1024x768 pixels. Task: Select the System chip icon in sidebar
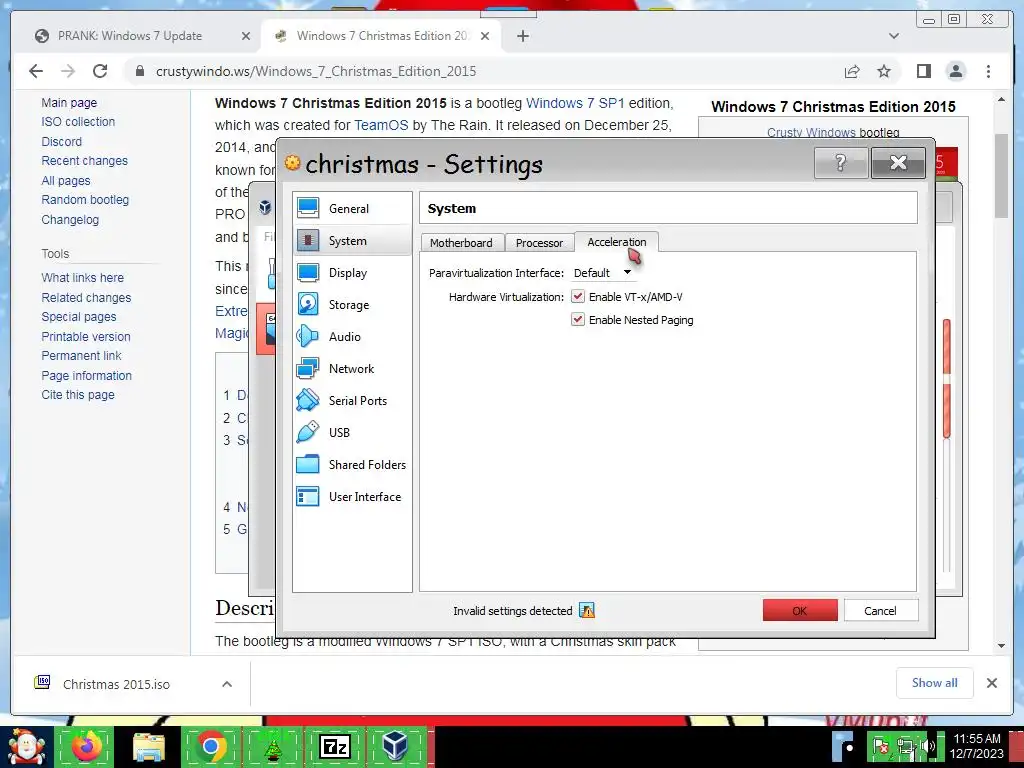308,240
